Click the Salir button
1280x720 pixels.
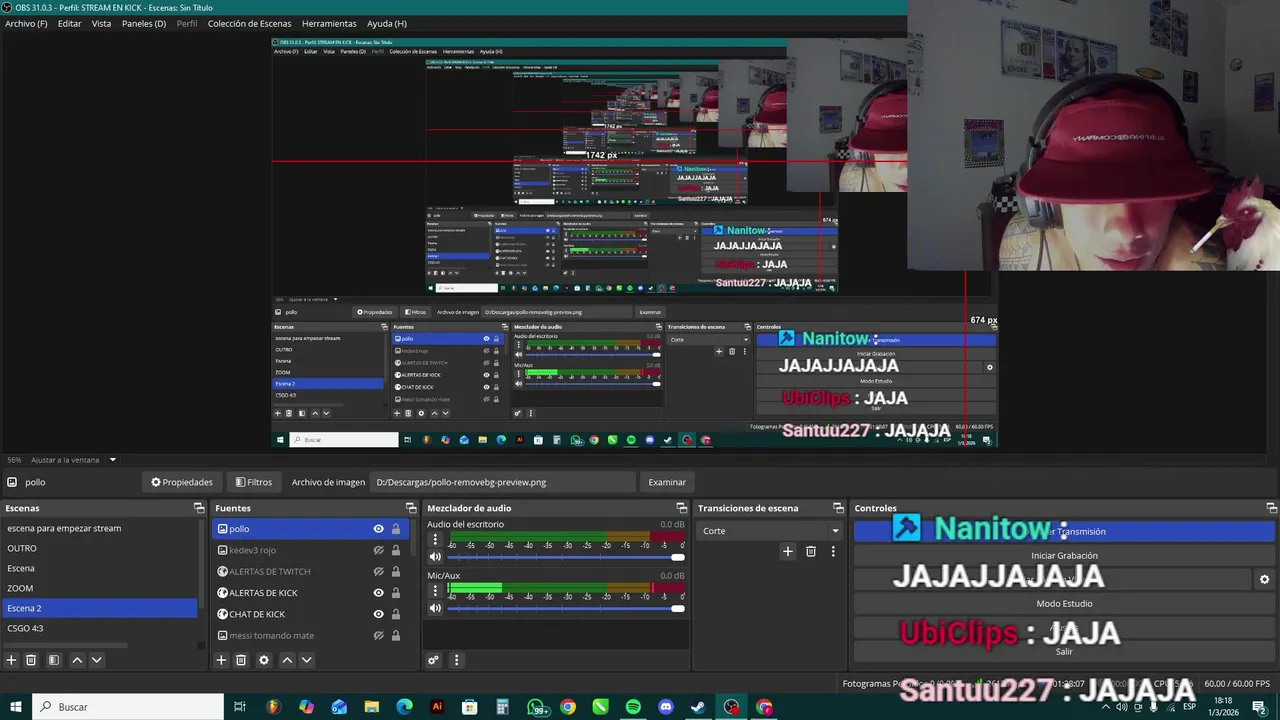1064,651
